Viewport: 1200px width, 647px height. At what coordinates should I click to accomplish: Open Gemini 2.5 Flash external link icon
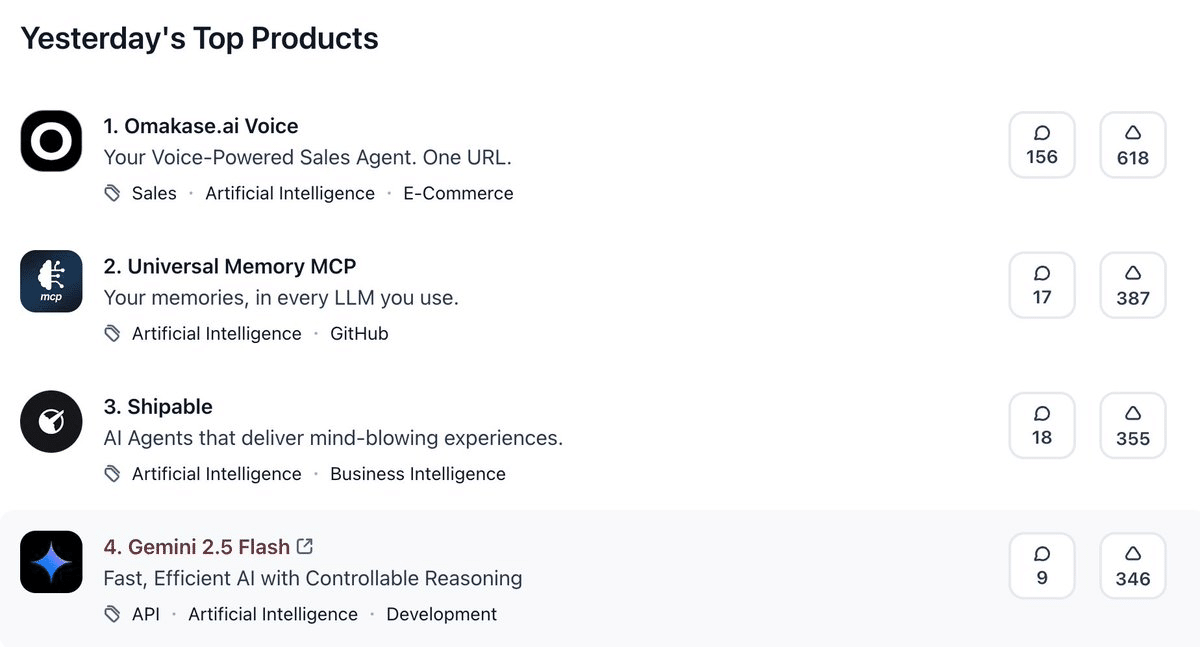pyautogui.click(x=305, y=546)
